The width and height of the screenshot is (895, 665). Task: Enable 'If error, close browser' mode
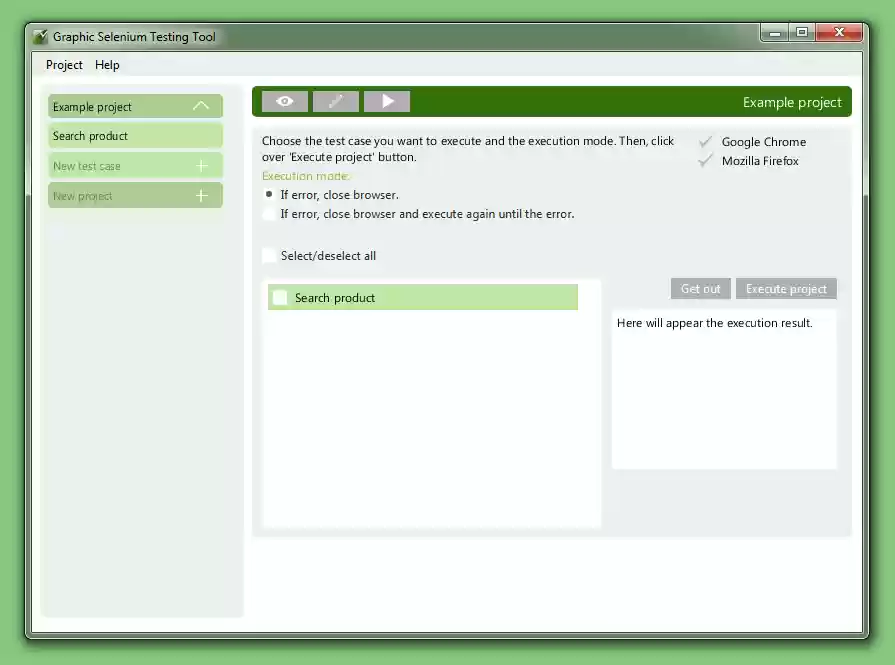pyautogui.click(x=268, y=196)
